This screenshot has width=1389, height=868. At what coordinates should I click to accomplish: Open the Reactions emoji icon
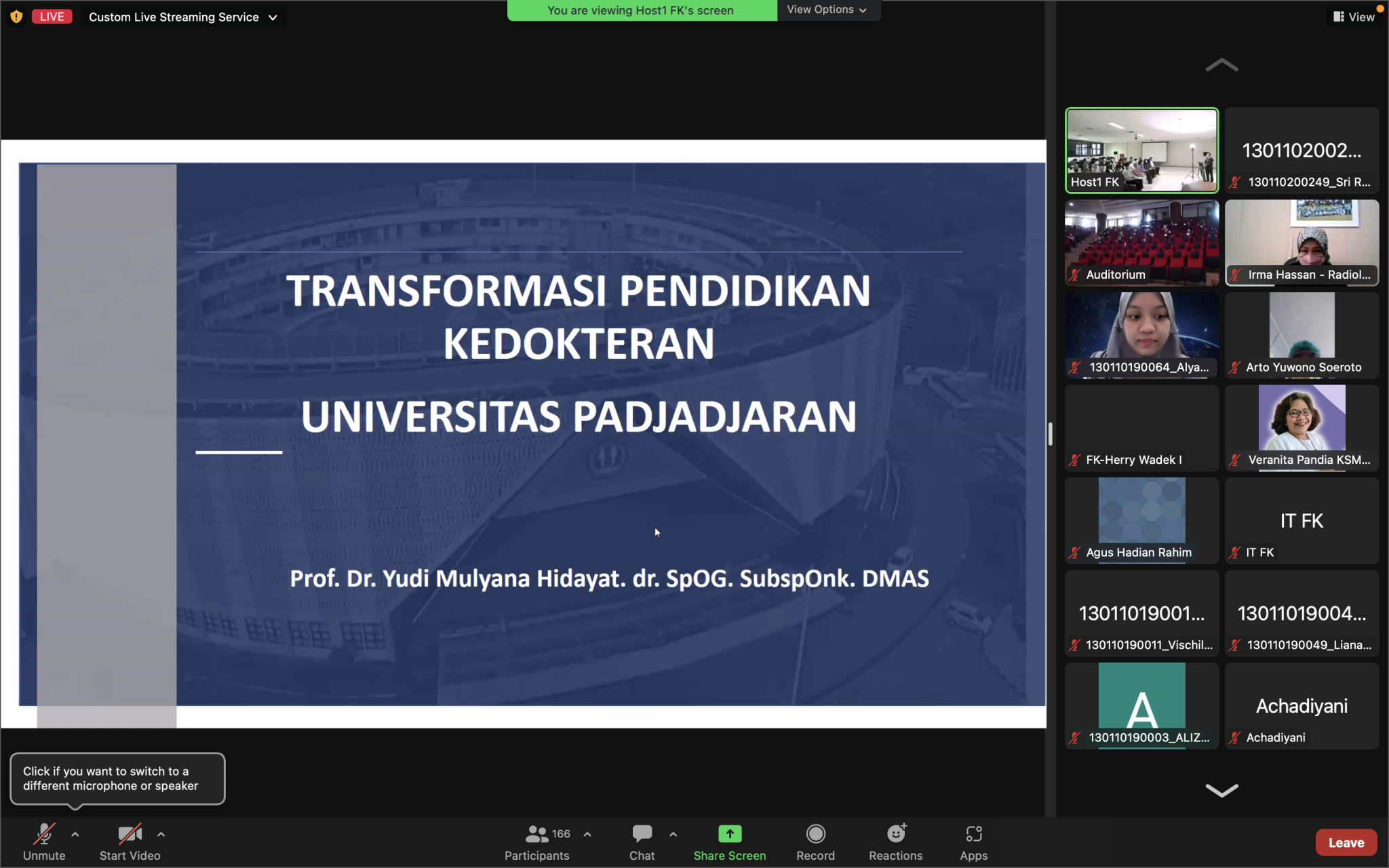pos(896,833)
